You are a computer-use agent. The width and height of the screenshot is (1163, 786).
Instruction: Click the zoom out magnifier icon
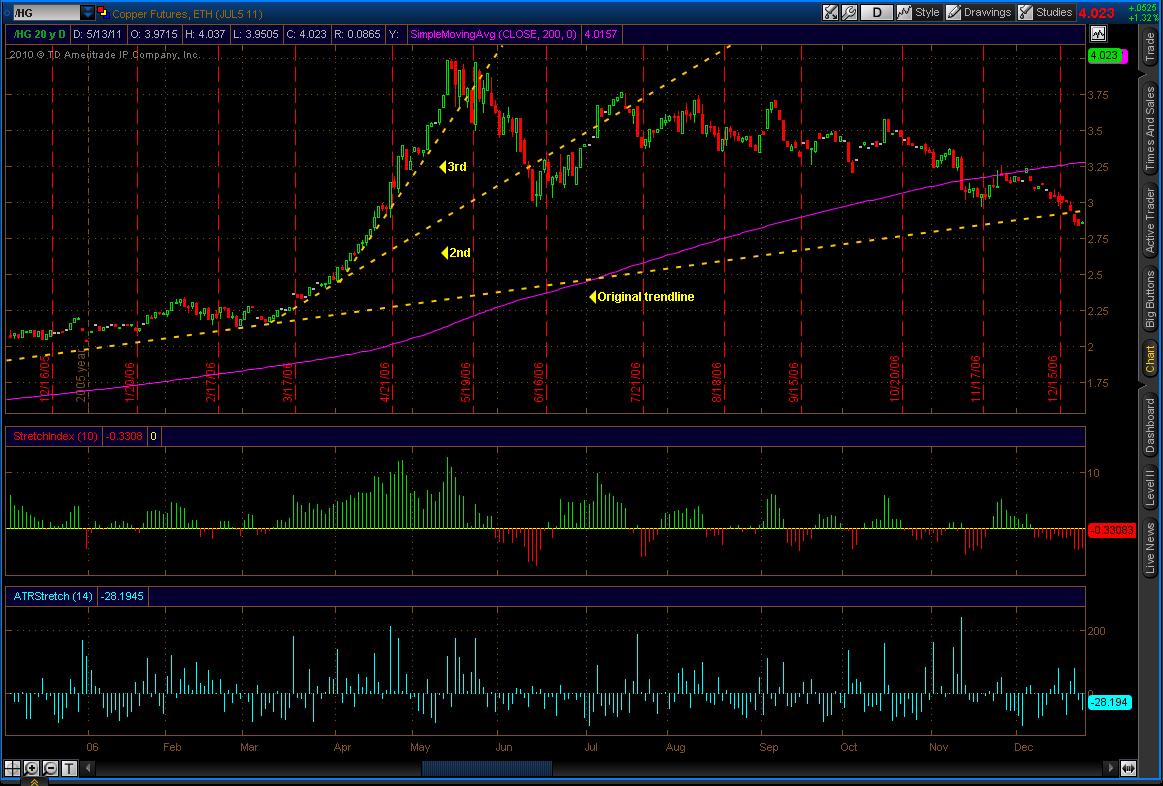click(x=50, y=768)
